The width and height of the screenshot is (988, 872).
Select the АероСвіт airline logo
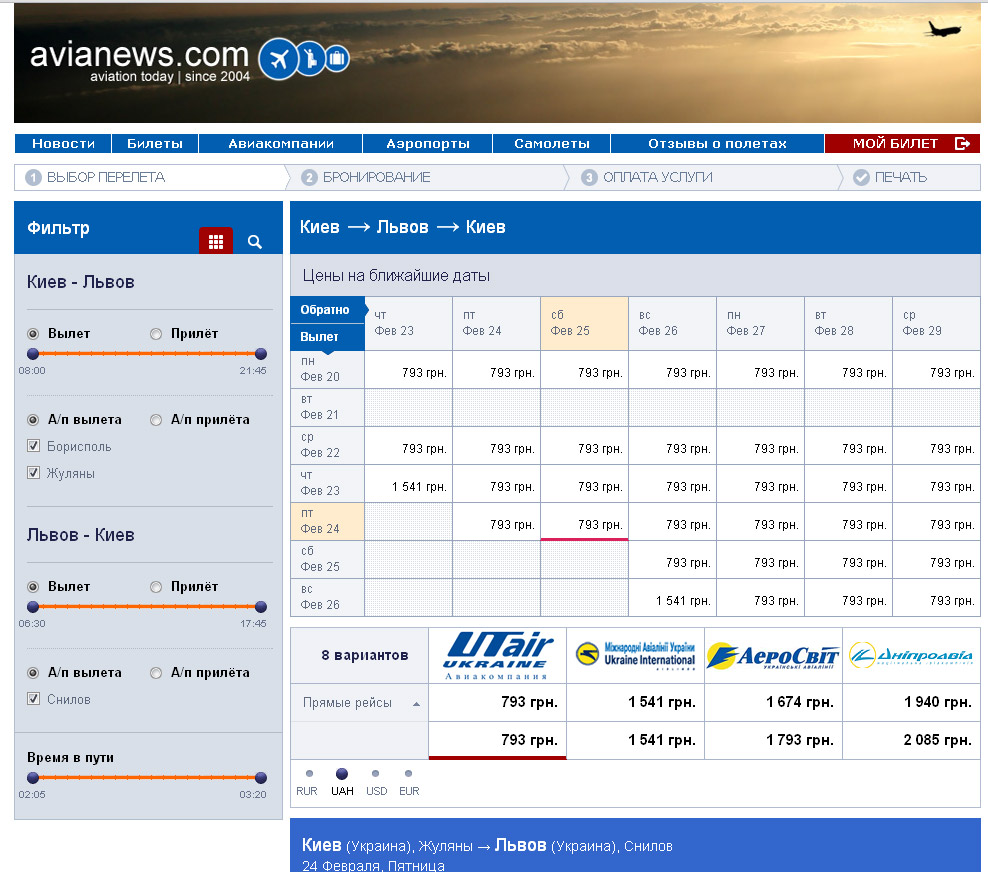coord(773,656)
